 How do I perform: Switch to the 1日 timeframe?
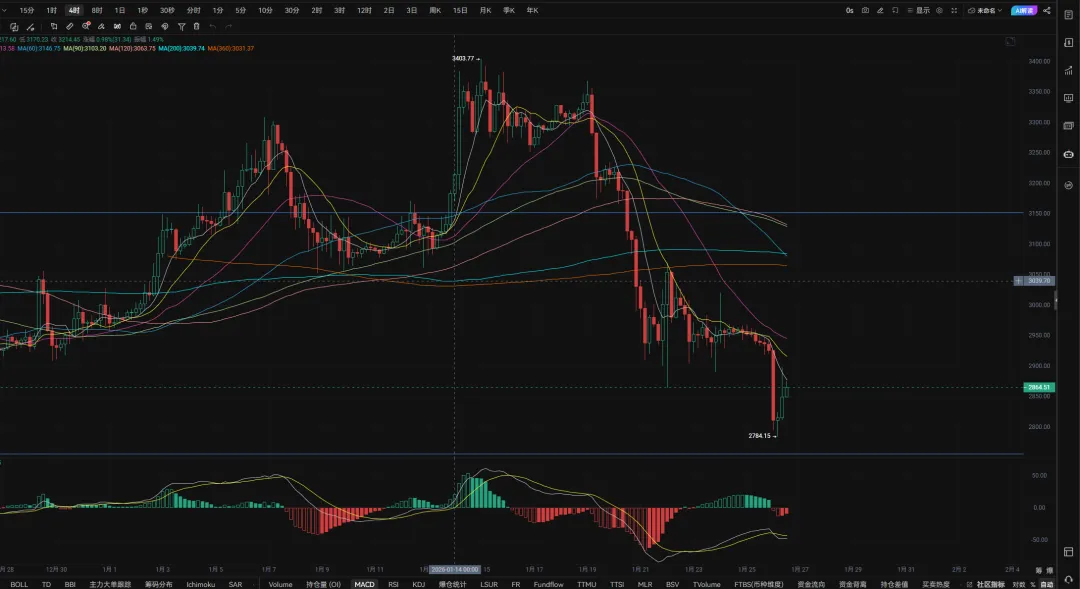click(120, 10)
